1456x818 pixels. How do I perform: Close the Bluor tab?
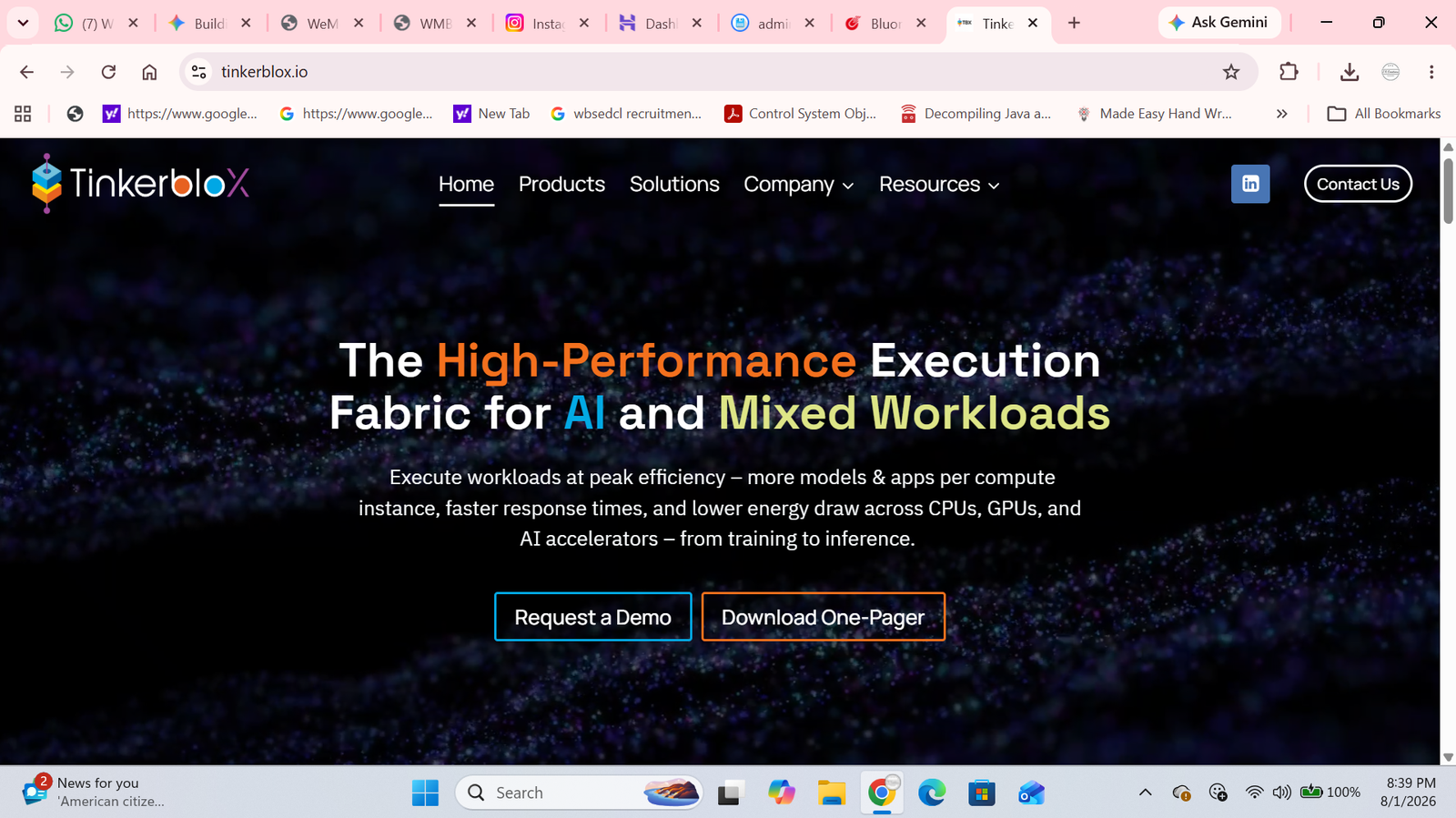coord(921,23)
